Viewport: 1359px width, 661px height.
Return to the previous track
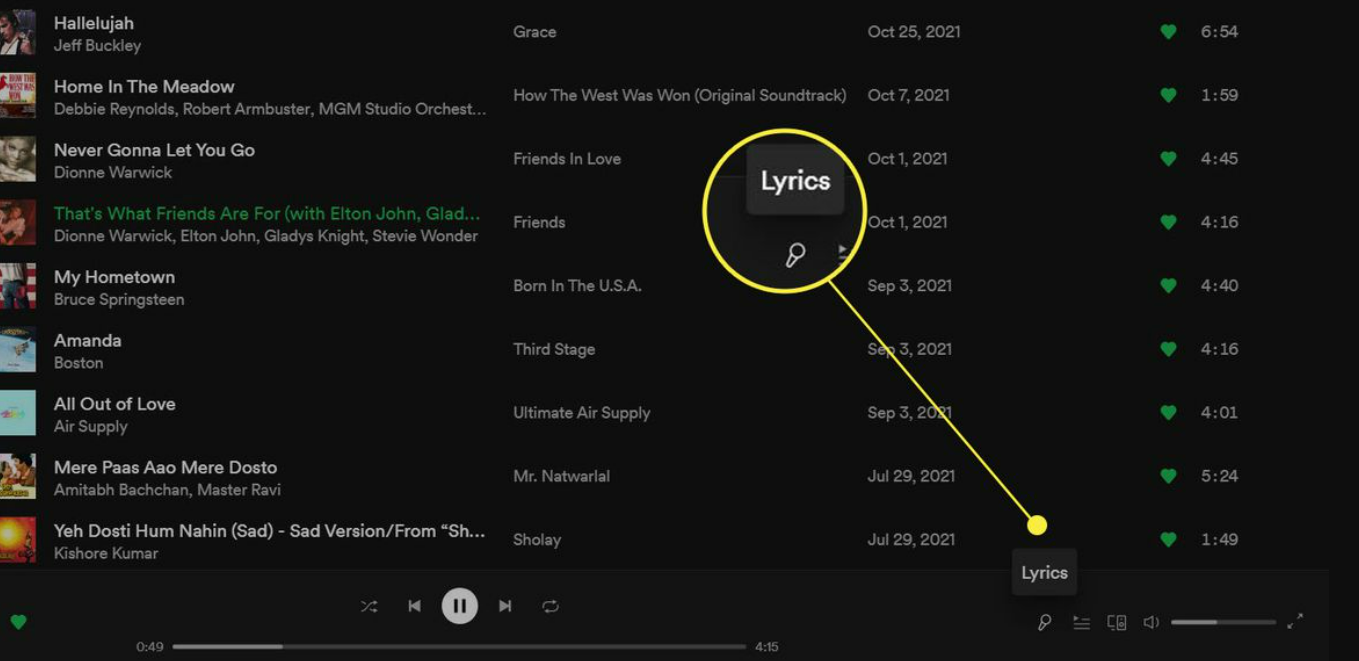tap(414, 605)
